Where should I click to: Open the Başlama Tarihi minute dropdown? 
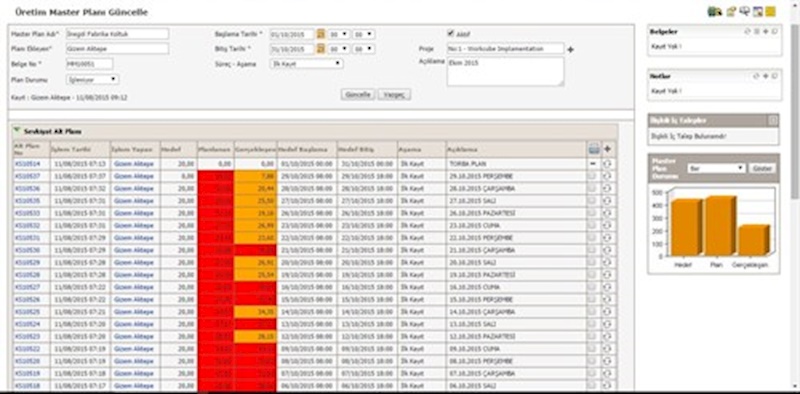coord(364,34)
